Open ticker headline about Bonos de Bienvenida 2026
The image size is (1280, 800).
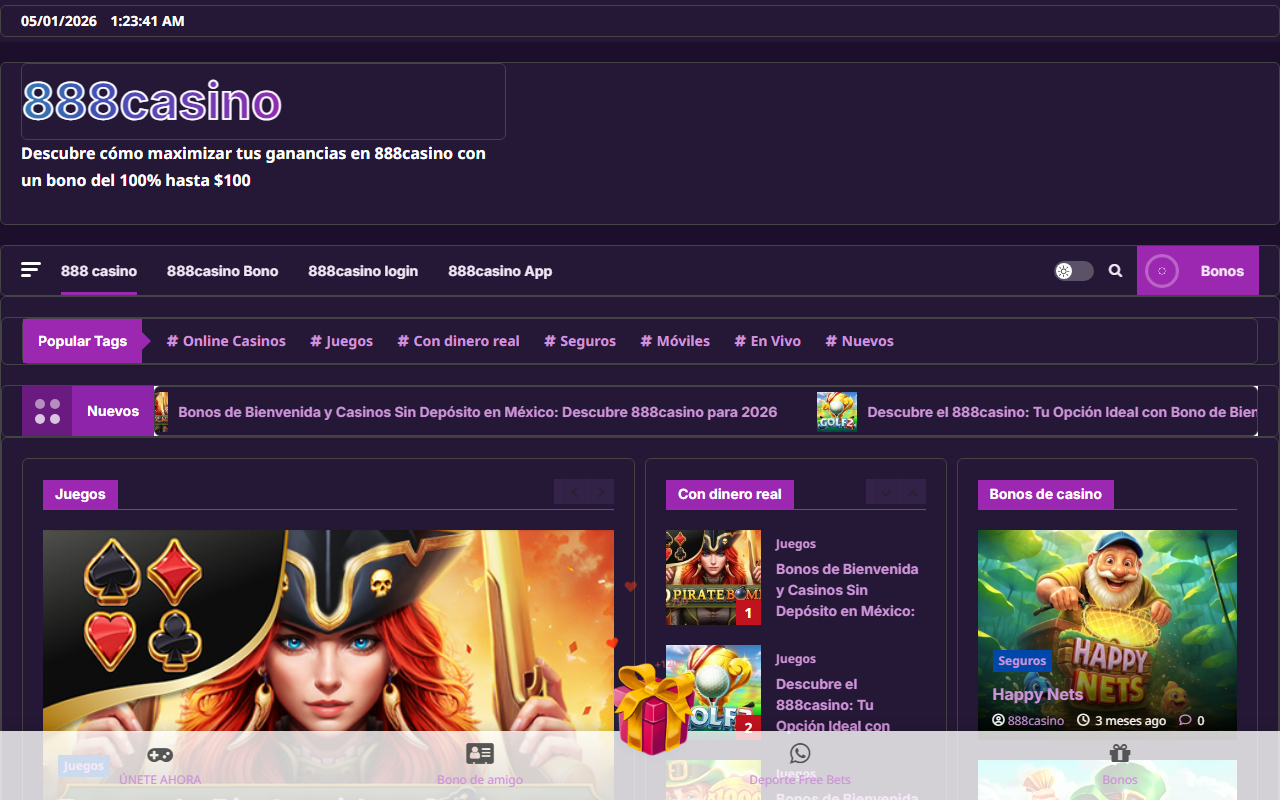click(477, 412)
